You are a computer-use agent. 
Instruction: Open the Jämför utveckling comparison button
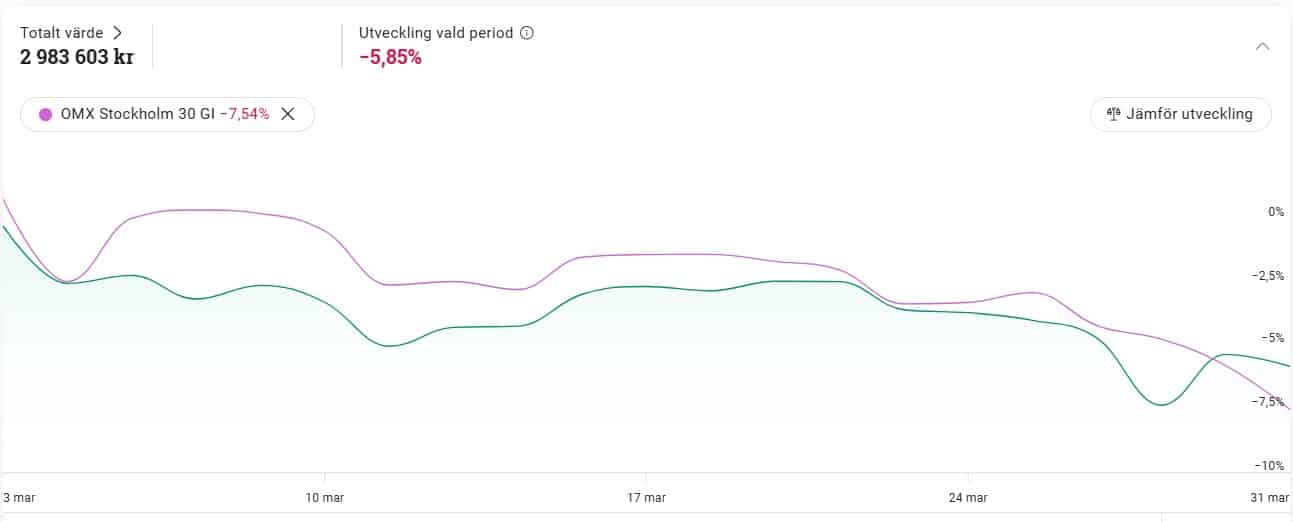(x=1180, y=114)
